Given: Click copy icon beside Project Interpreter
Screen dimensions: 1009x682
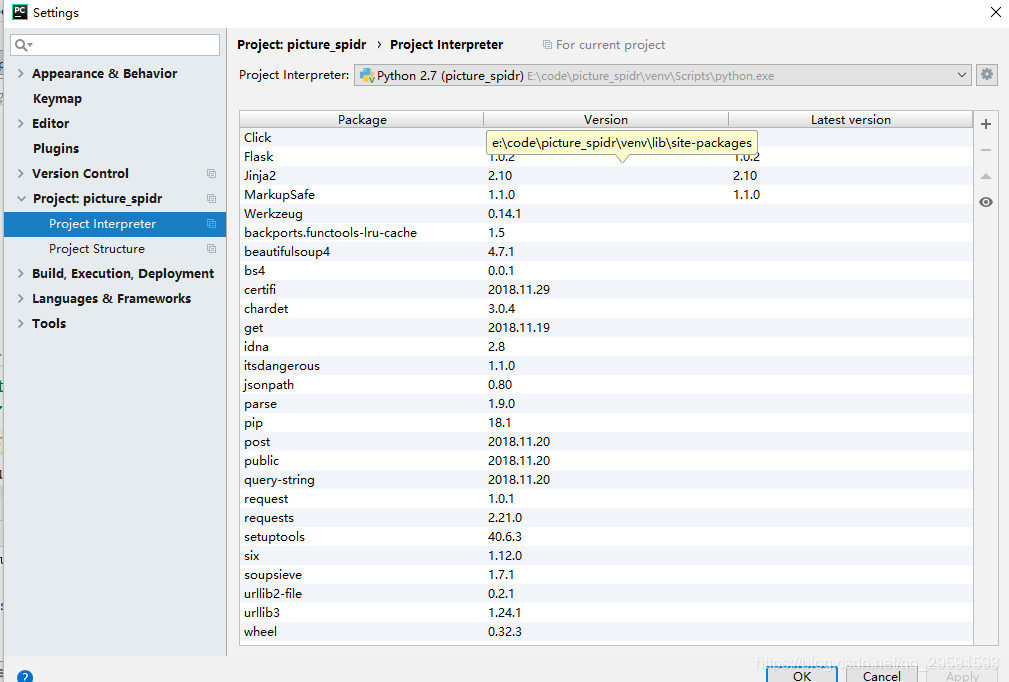Looking at the screenshot, I should click(x=211, y=224).
